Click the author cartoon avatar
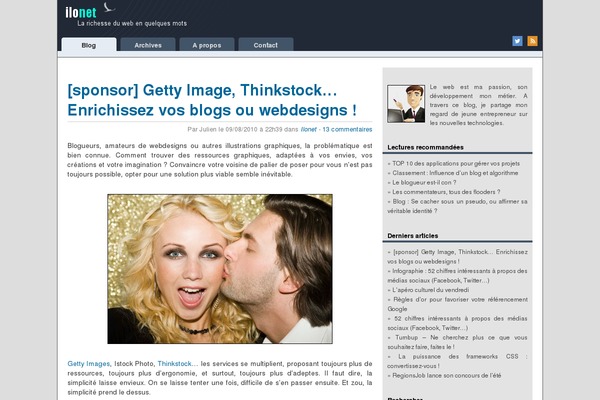 [x=406, y=104]
